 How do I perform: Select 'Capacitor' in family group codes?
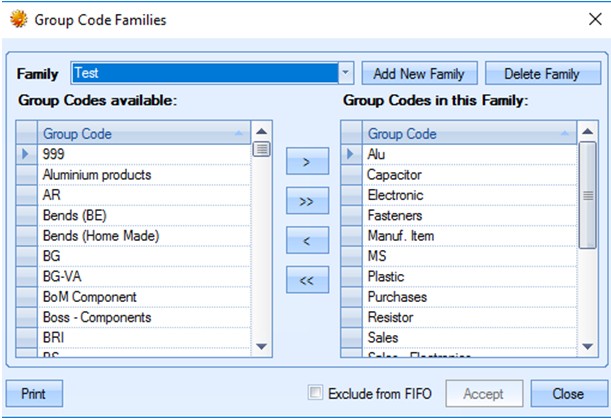tap(395, 175)
